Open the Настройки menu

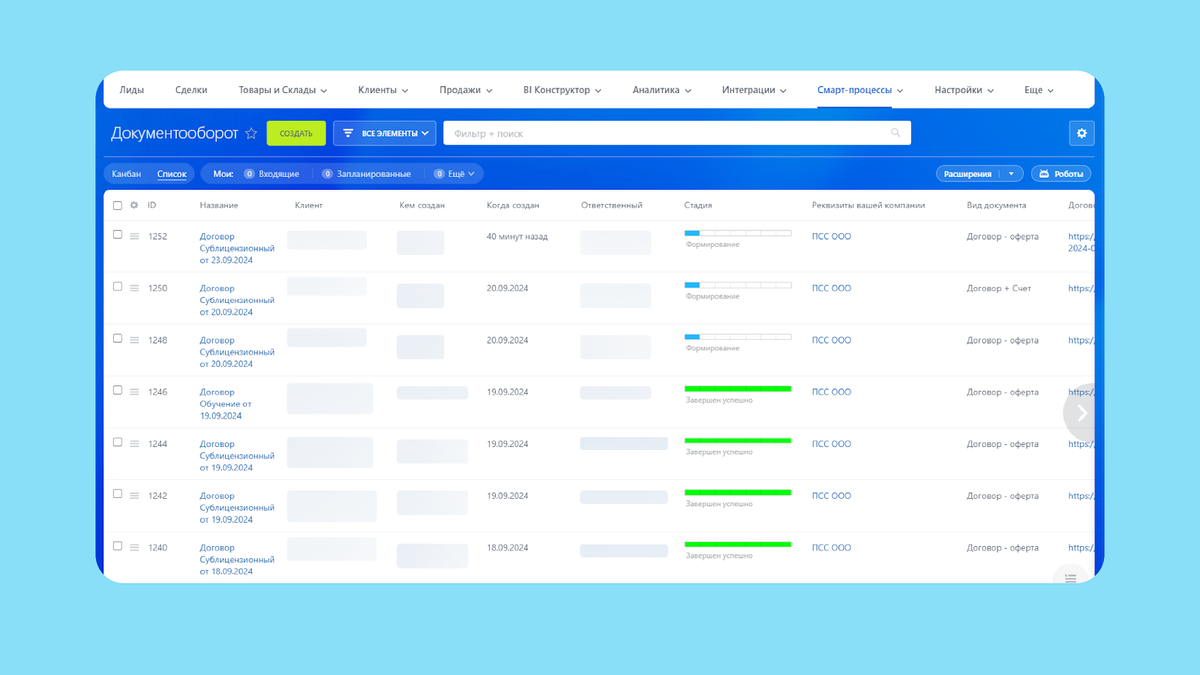pyautogui.click(x=964, y=90)
